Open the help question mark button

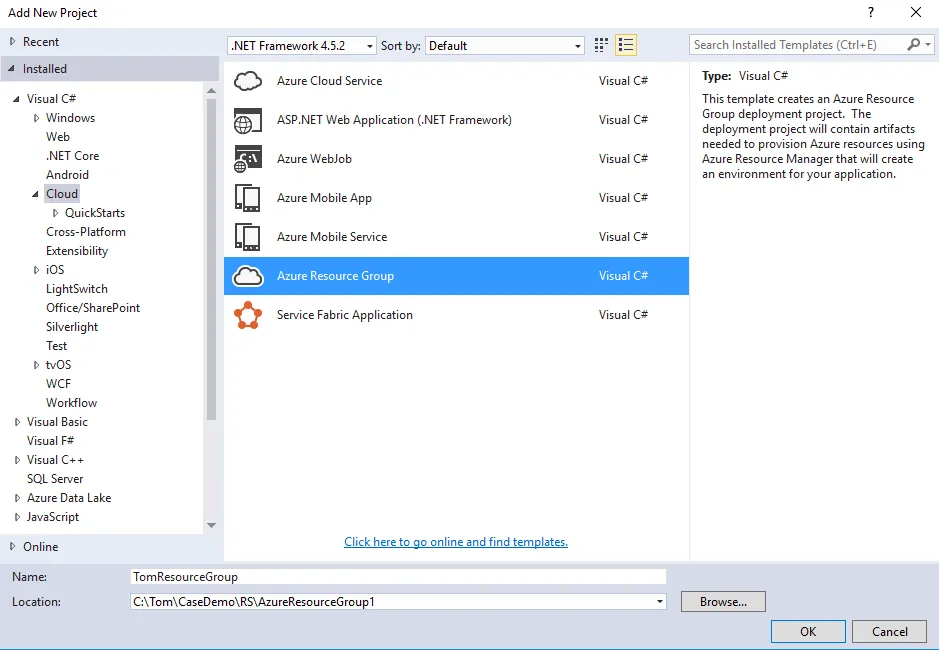coord(871,13)
